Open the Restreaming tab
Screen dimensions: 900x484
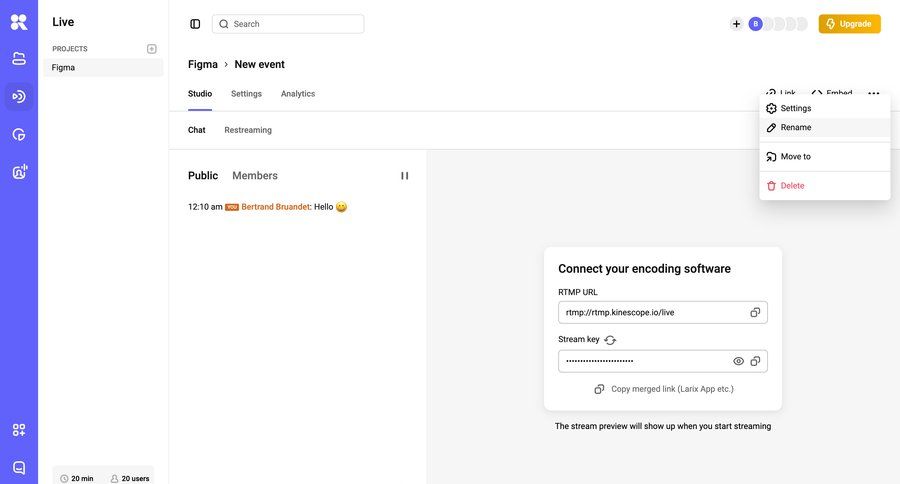point(248,130)
